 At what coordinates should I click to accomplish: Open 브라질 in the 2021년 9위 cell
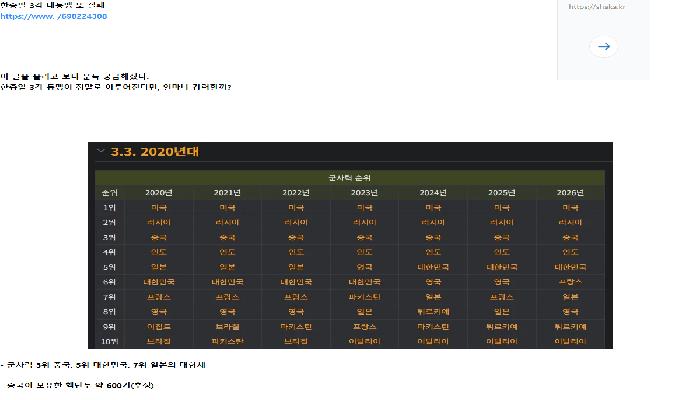(228, 327)
